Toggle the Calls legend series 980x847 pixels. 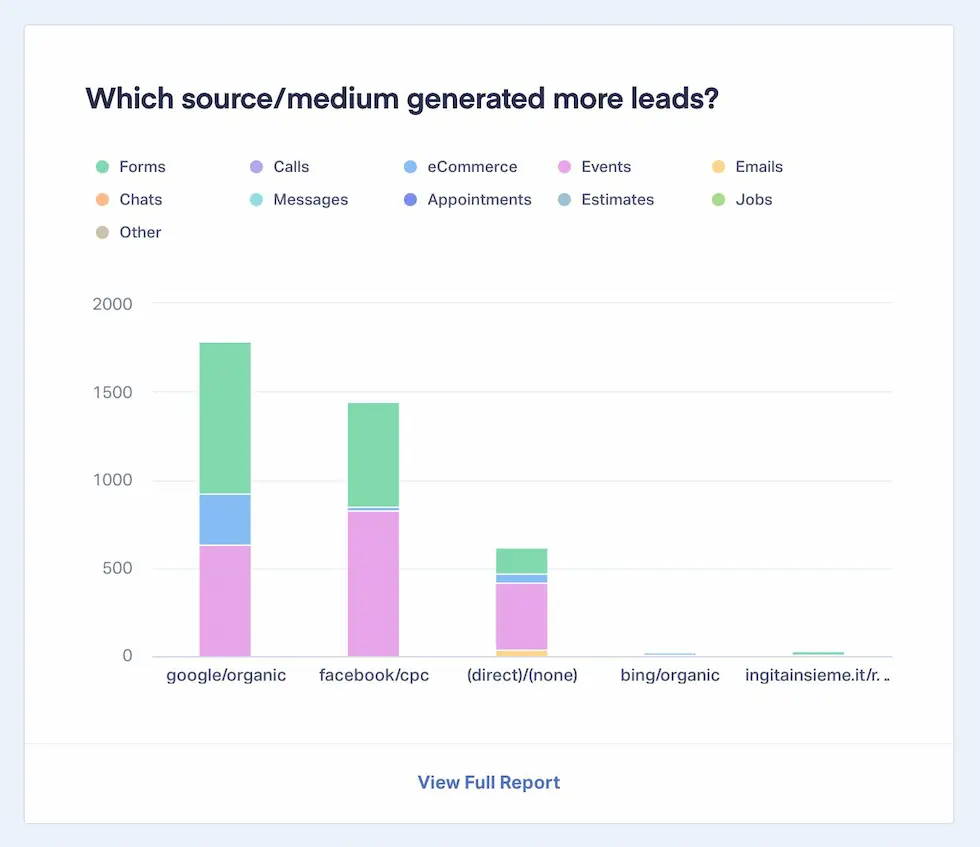[x=279, y=167]
